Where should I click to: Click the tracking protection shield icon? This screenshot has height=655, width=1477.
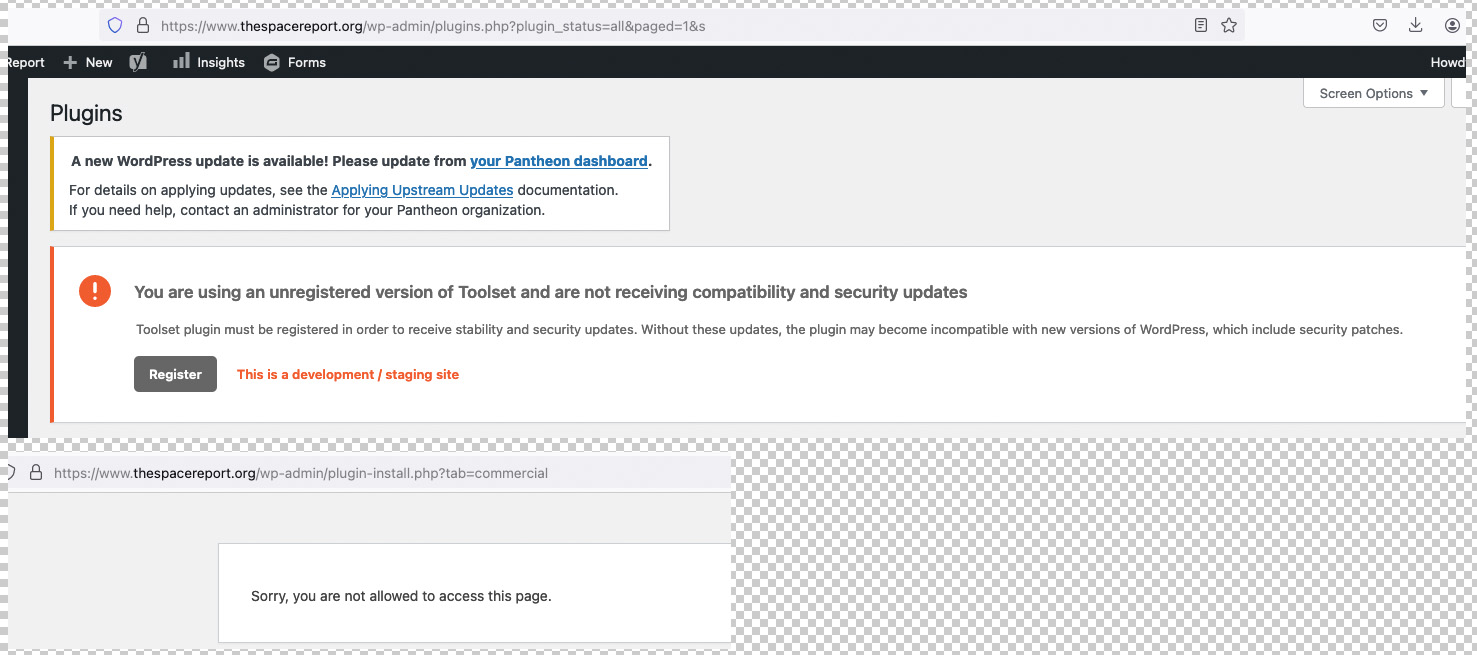(115, 26)
